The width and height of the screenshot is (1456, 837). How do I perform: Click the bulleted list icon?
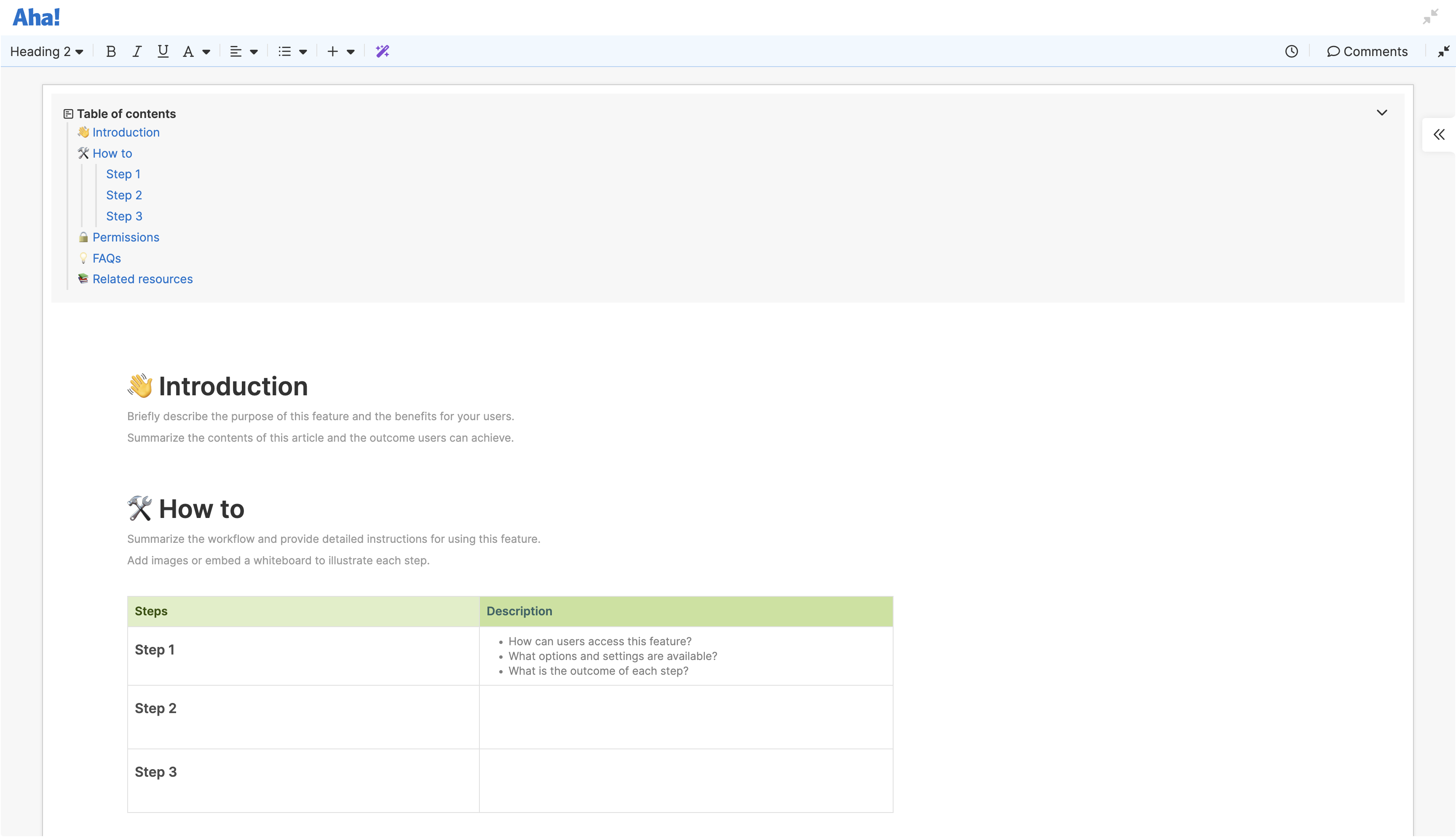(285, 51)
